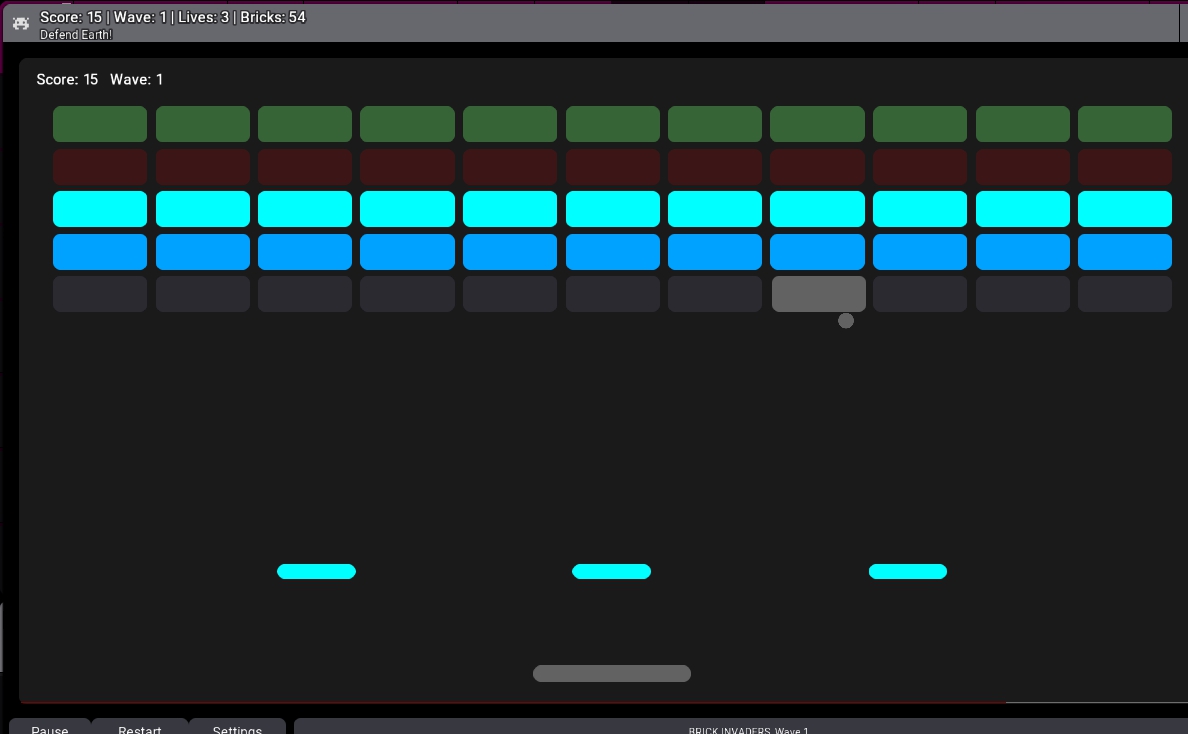
Task: Click the Defend Earth! subtitle text
Action: (76, 34)
